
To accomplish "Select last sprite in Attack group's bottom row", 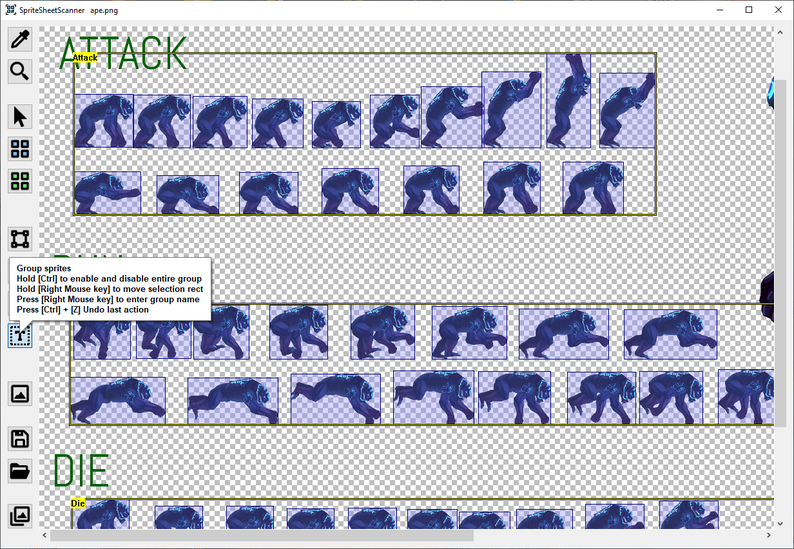I will pos(593,188).
